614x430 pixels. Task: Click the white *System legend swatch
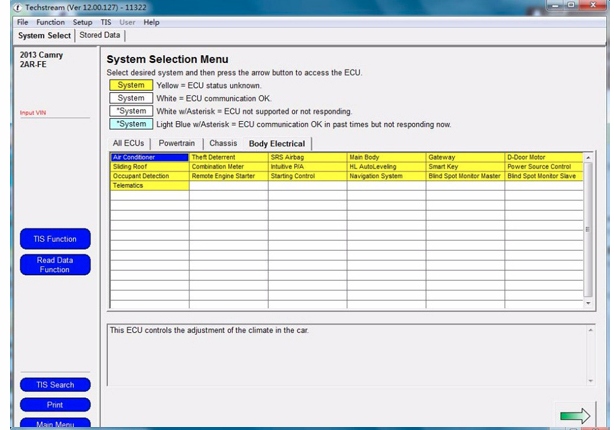pos(131,111)
